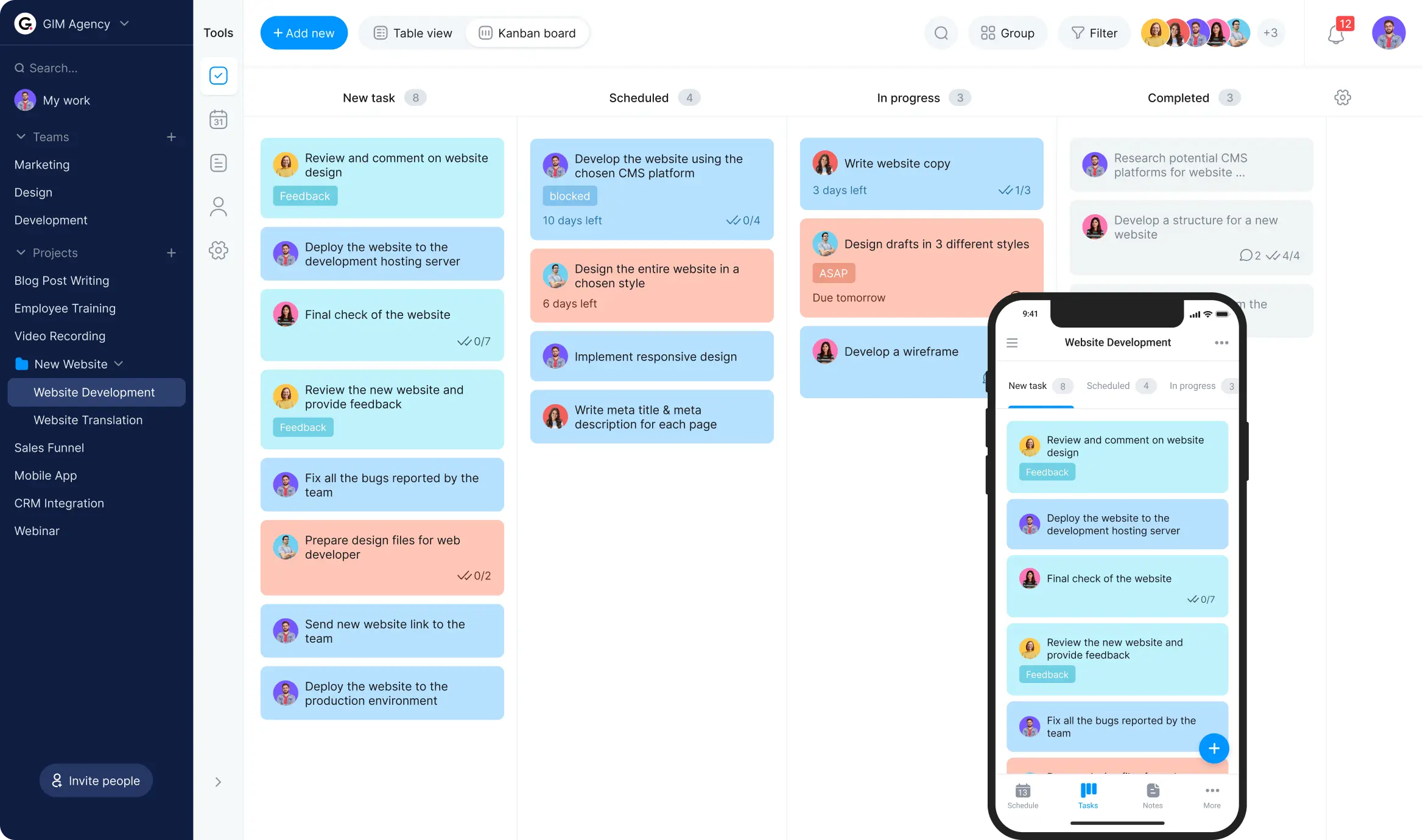Toggle subtask checkmark on Prepare design files
Image resolution: width=1423 pixels, height=840 pixels.
(x=463, y=576)
